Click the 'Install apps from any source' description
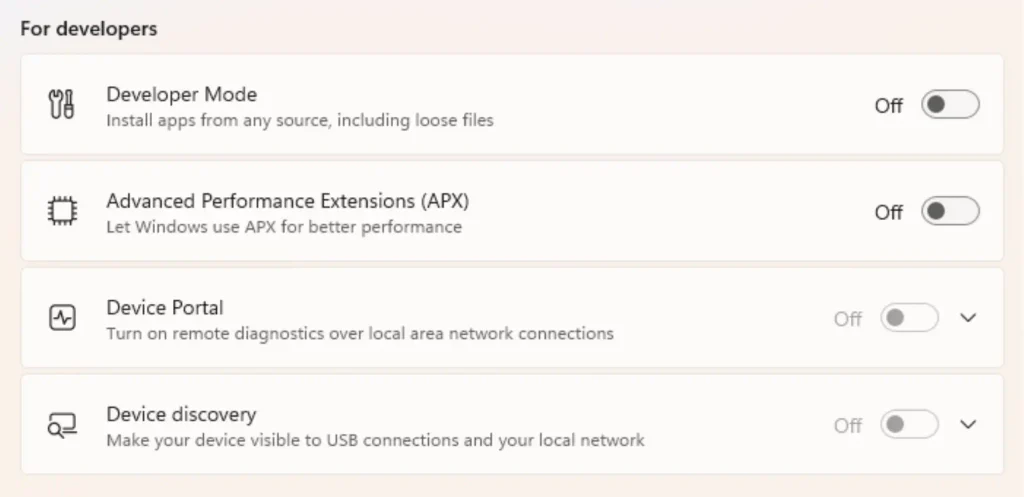Image resolution: width=1024 pixels, height=497 pixels. click(300, 121)
